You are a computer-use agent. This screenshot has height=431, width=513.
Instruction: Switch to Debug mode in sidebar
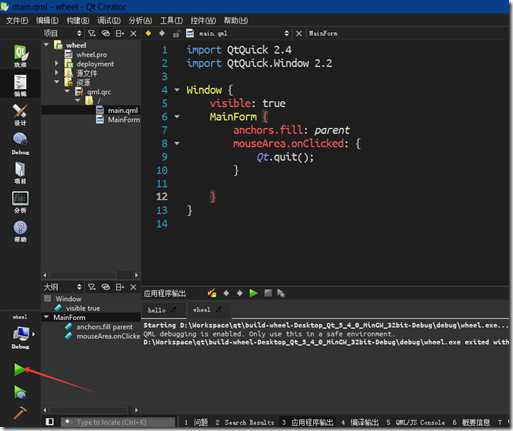(20, 144)
